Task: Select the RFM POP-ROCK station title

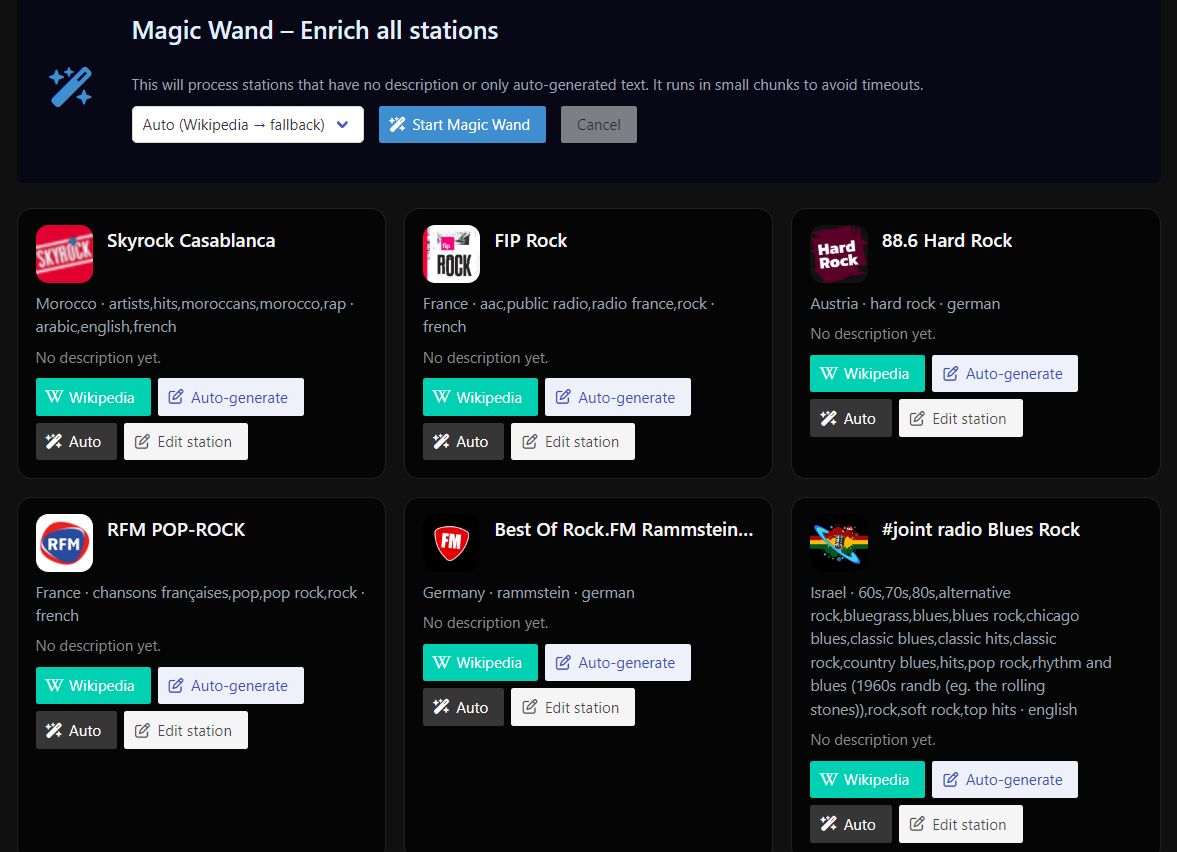Action: click(176, 530)
